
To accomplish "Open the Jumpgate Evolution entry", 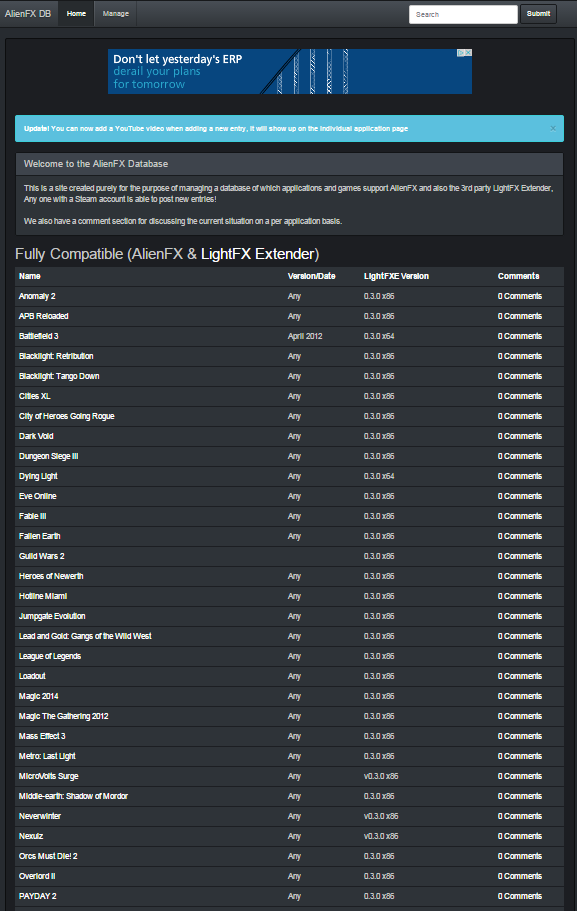I will pyautogui.click(x=52, y=616).
